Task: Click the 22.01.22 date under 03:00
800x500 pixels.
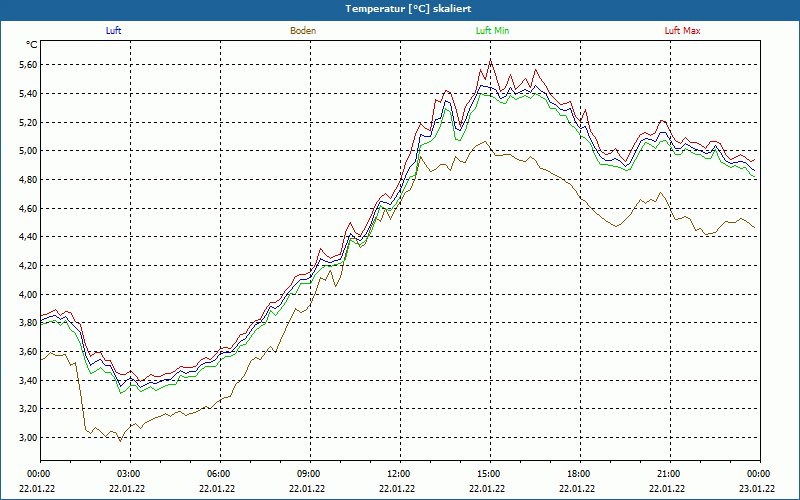Action: [x=127, y=488]
